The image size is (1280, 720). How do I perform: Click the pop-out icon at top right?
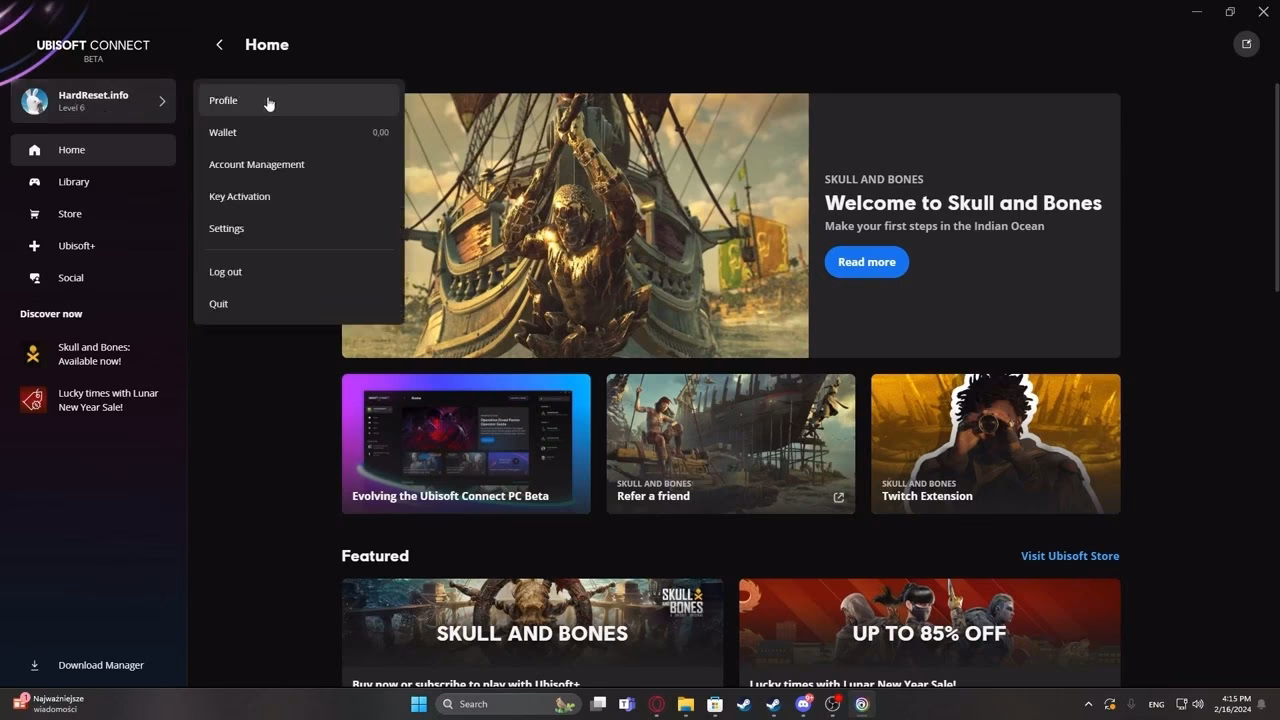[1246, 44]
